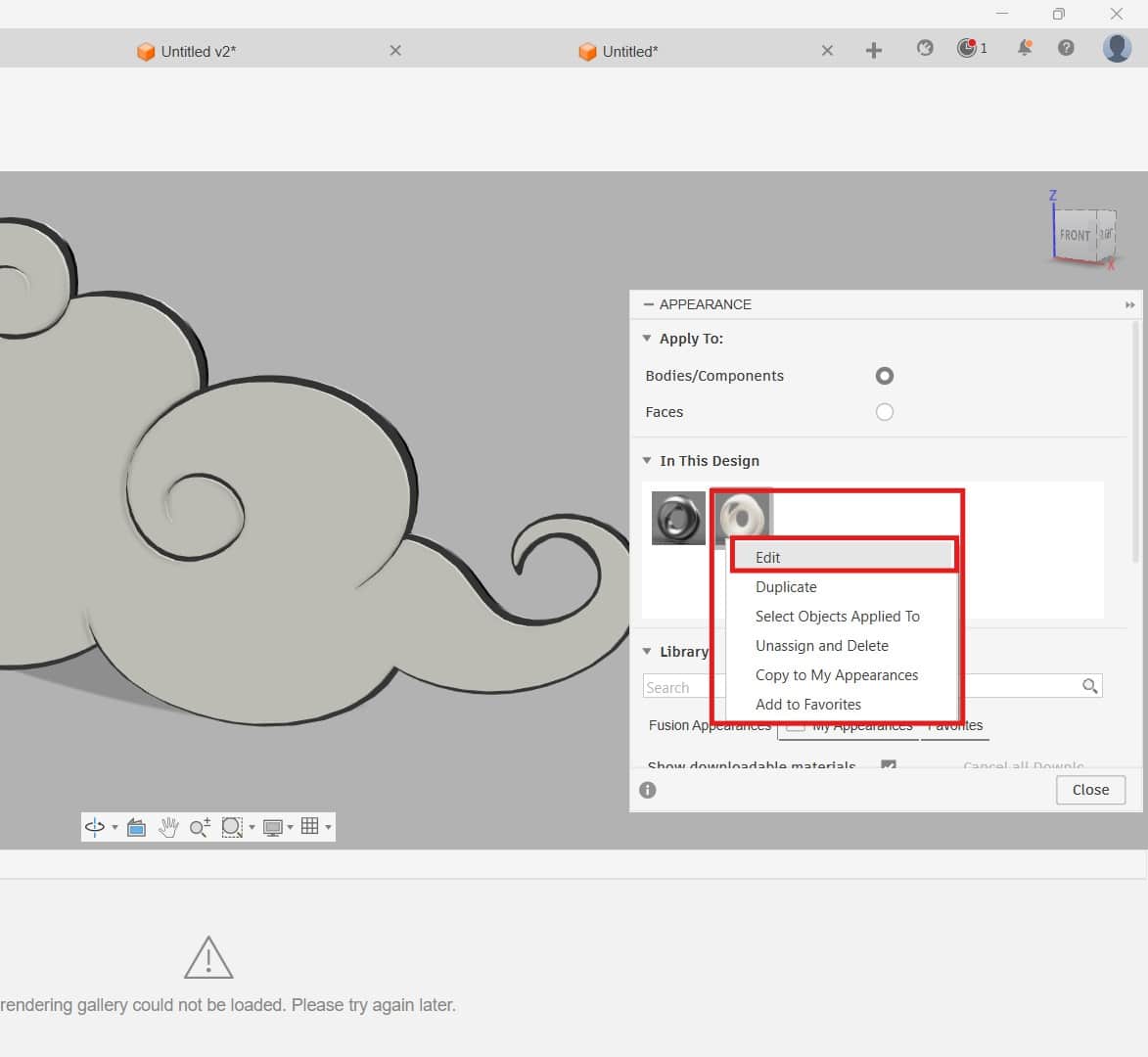Collapse the In This Design section

tap(647, 460)
